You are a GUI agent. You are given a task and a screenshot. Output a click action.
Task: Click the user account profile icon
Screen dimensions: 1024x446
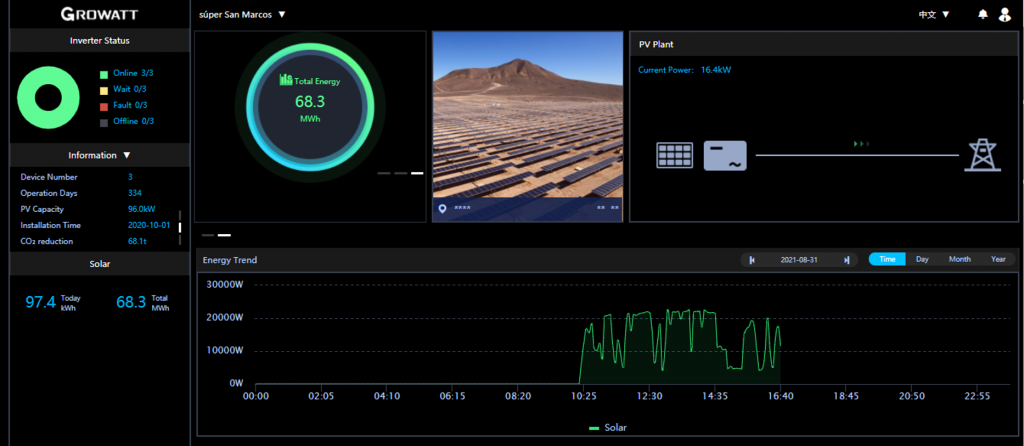(1005, 14)
